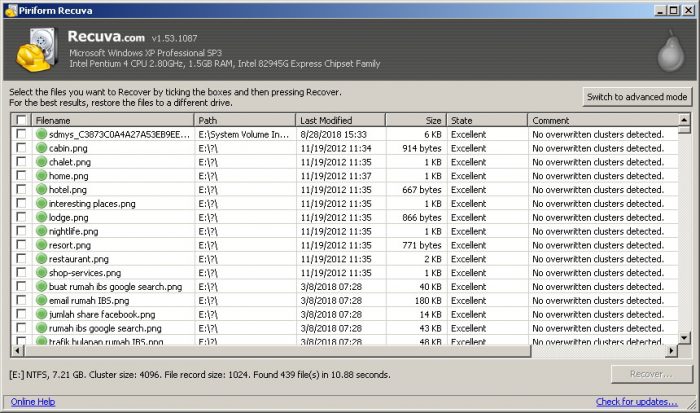The image size is (700, 413).
Task: Click the green status icon for interesting places.png
Action: coord(42,203)
